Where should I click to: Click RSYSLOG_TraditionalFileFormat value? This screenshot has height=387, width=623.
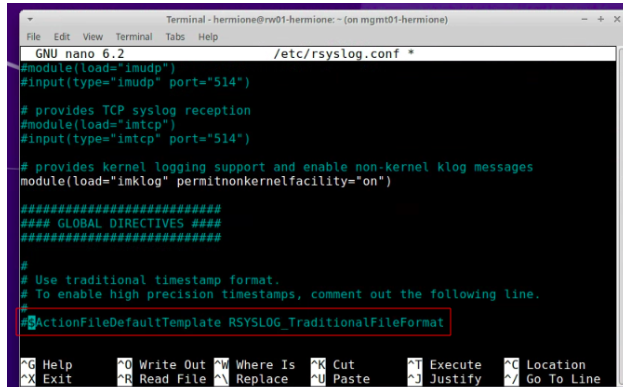(336, 322)
